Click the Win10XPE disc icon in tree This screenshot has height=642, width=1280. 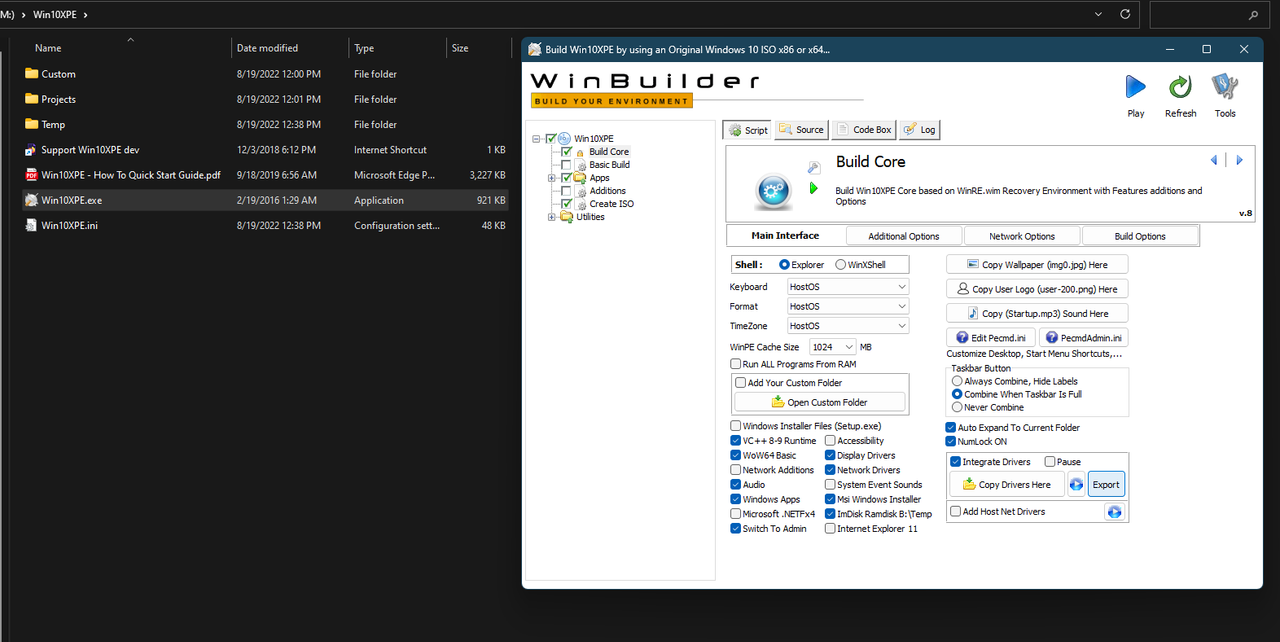tap(565, 138)
